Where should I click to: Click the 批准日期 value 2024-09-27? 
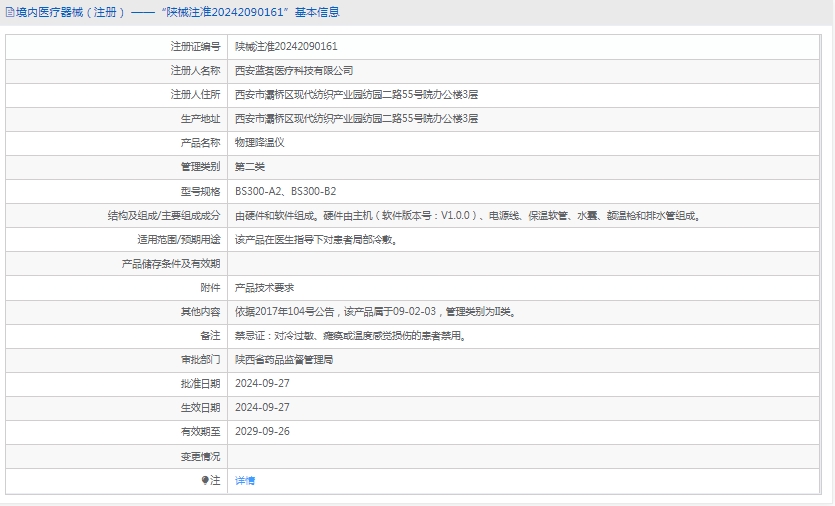(x=262, y=383)
